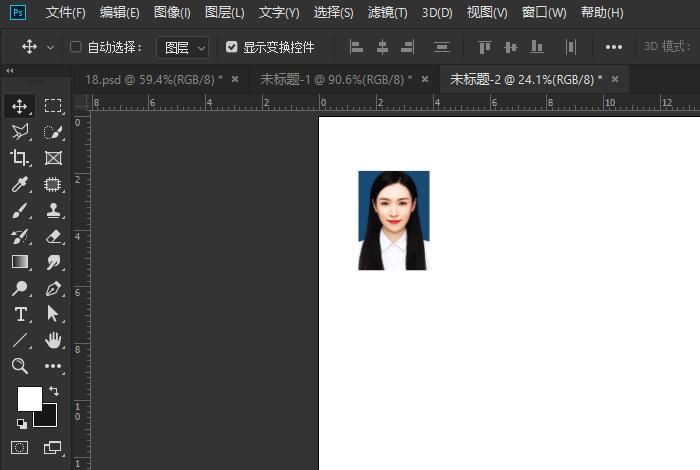Image resolution: width=700 pixels, height=470 pixels.
Task: Select the Dodge tool
Action: coord(20,288)
